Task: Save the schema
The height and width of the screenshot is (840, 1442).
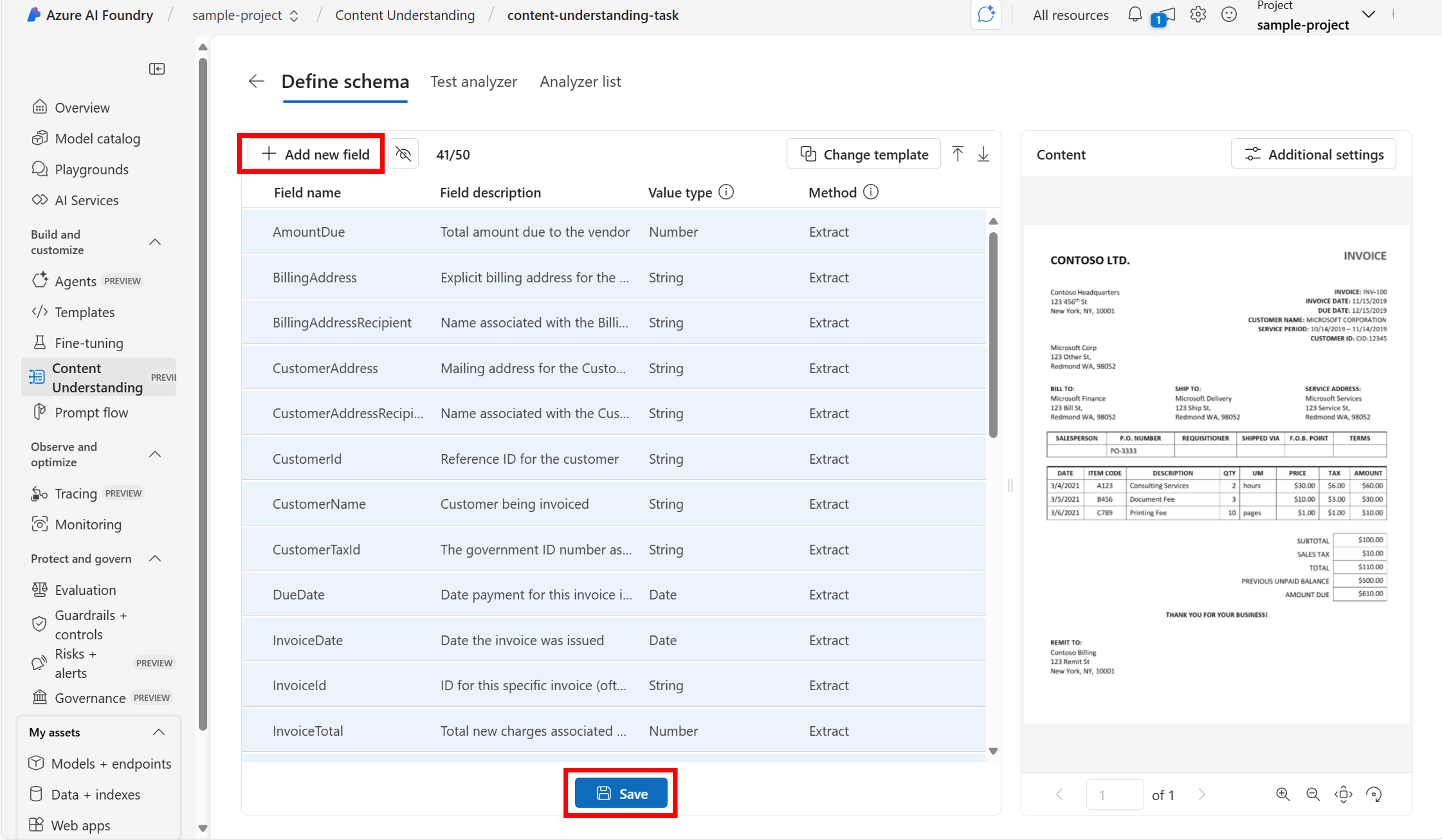Action: [621, 793]
